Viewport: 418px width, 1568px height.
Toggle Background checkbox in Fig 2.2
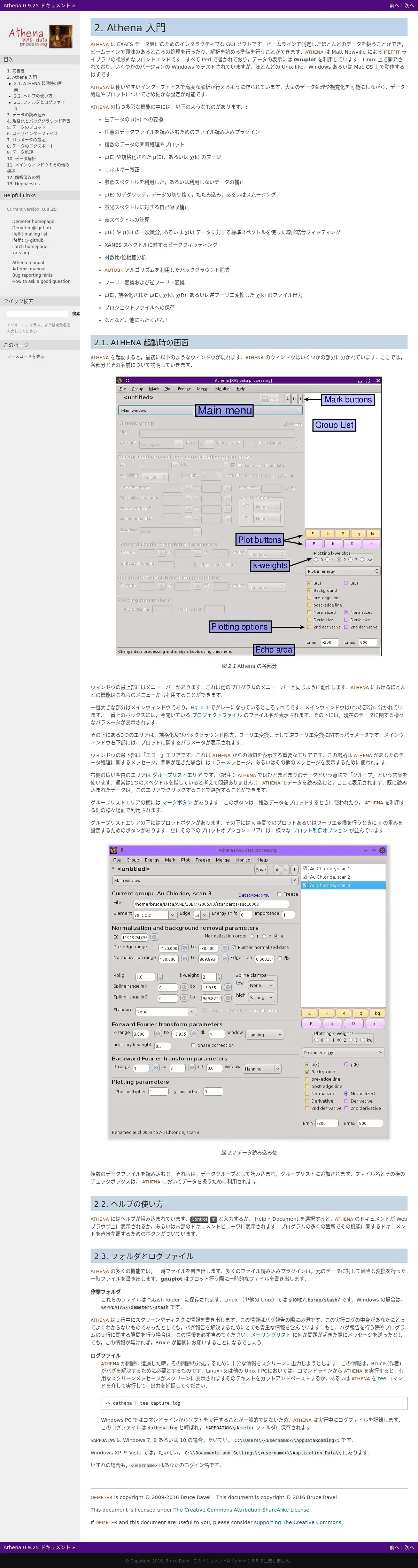[307, 1071]
